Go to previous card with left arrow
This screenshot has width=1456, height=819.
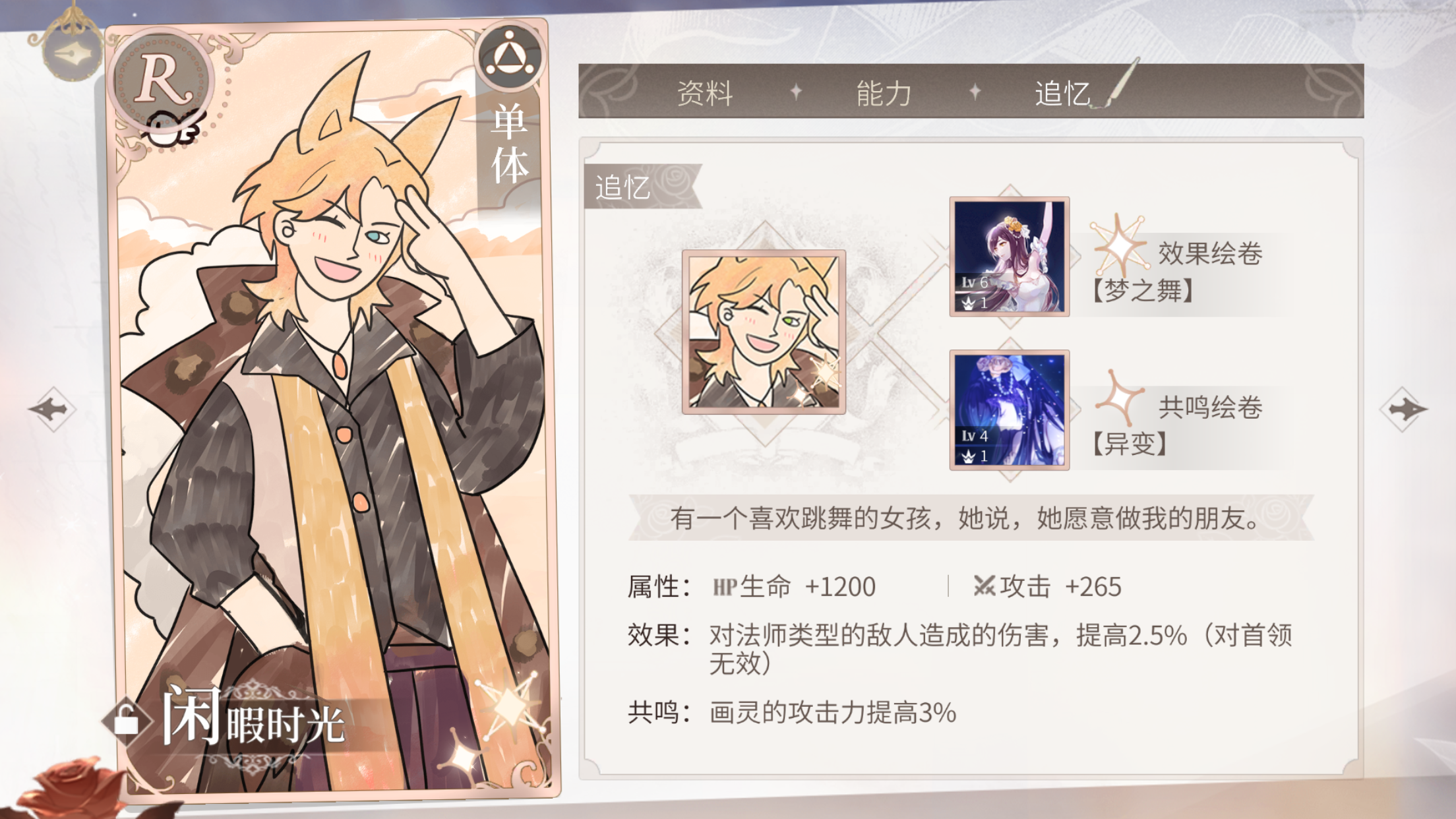[51, 409]
